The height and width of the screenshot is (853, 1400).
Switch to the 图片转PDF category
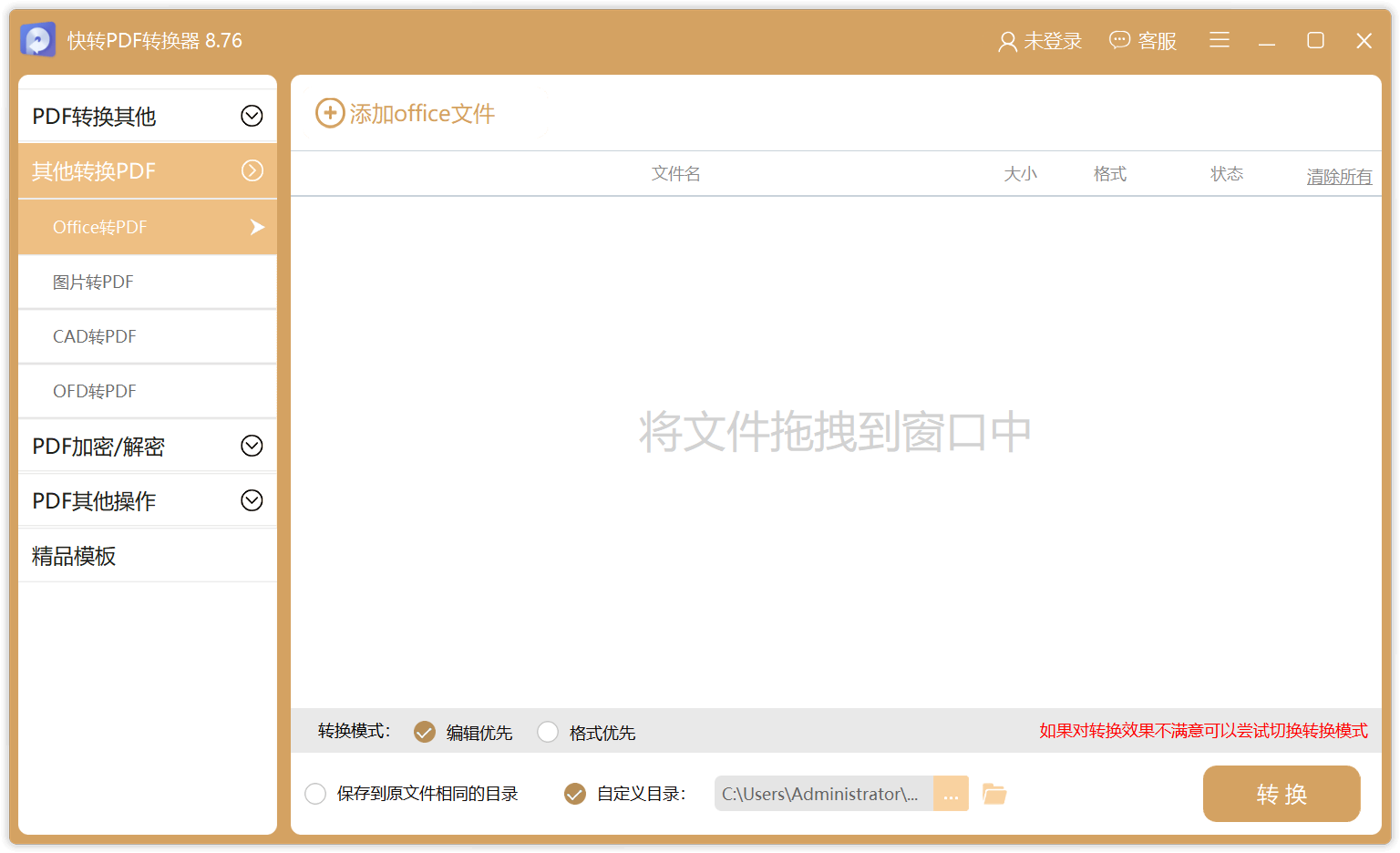[93, 282]
